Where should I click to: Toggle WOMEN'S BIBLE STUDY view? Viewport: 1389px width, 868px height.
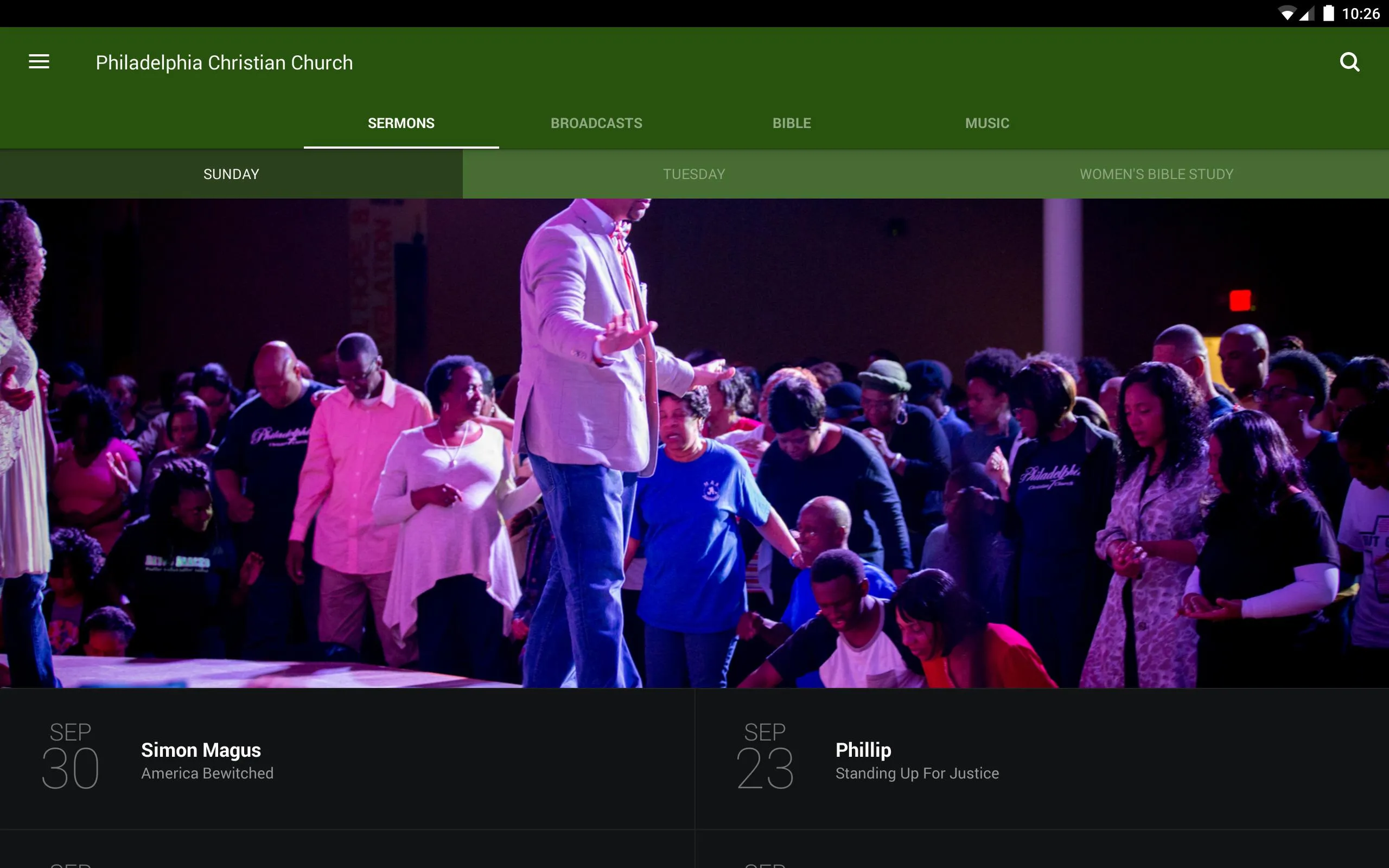click(x=1155, y=173)
